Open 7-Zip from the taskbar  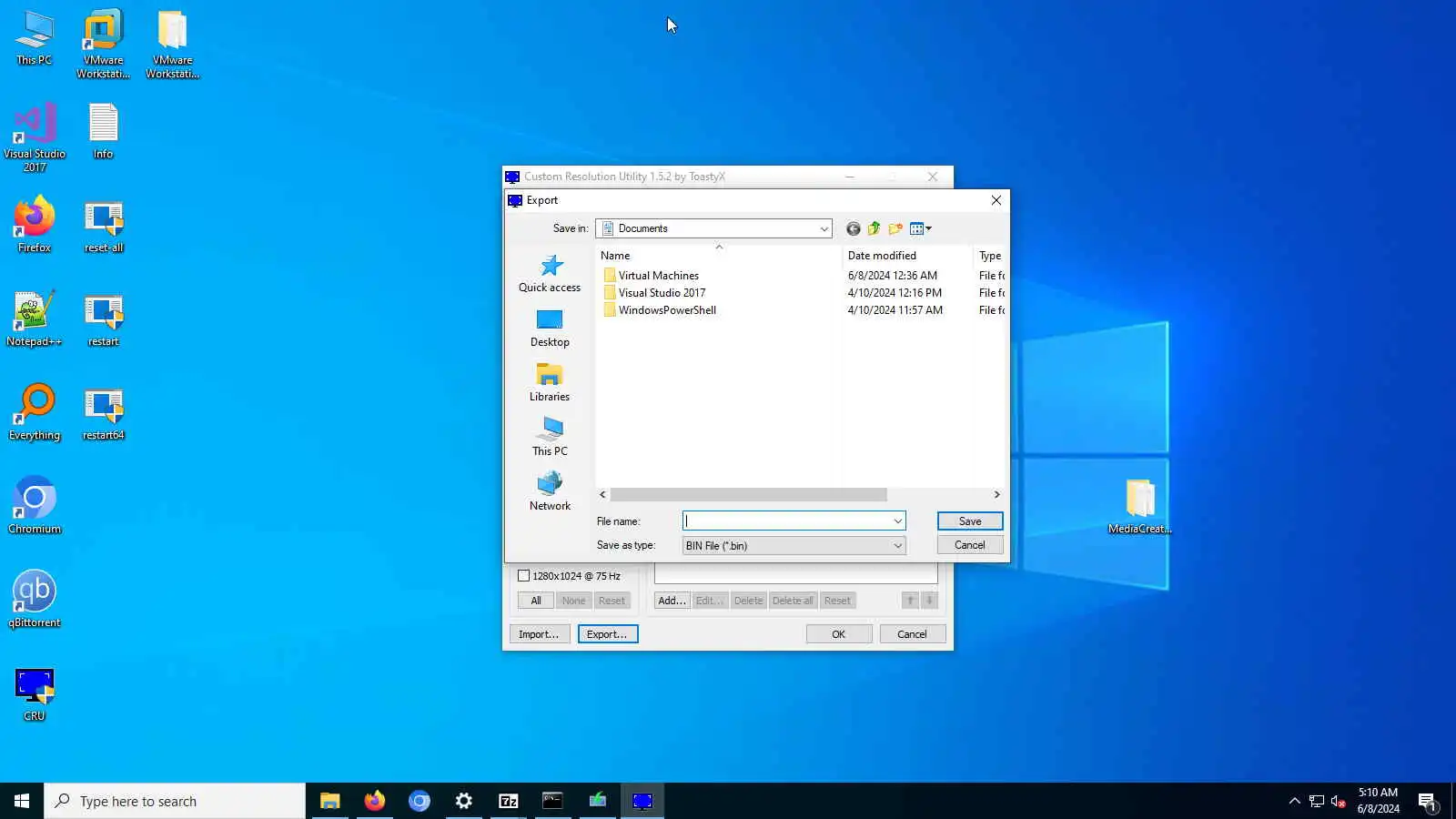(x=508, y=801)
